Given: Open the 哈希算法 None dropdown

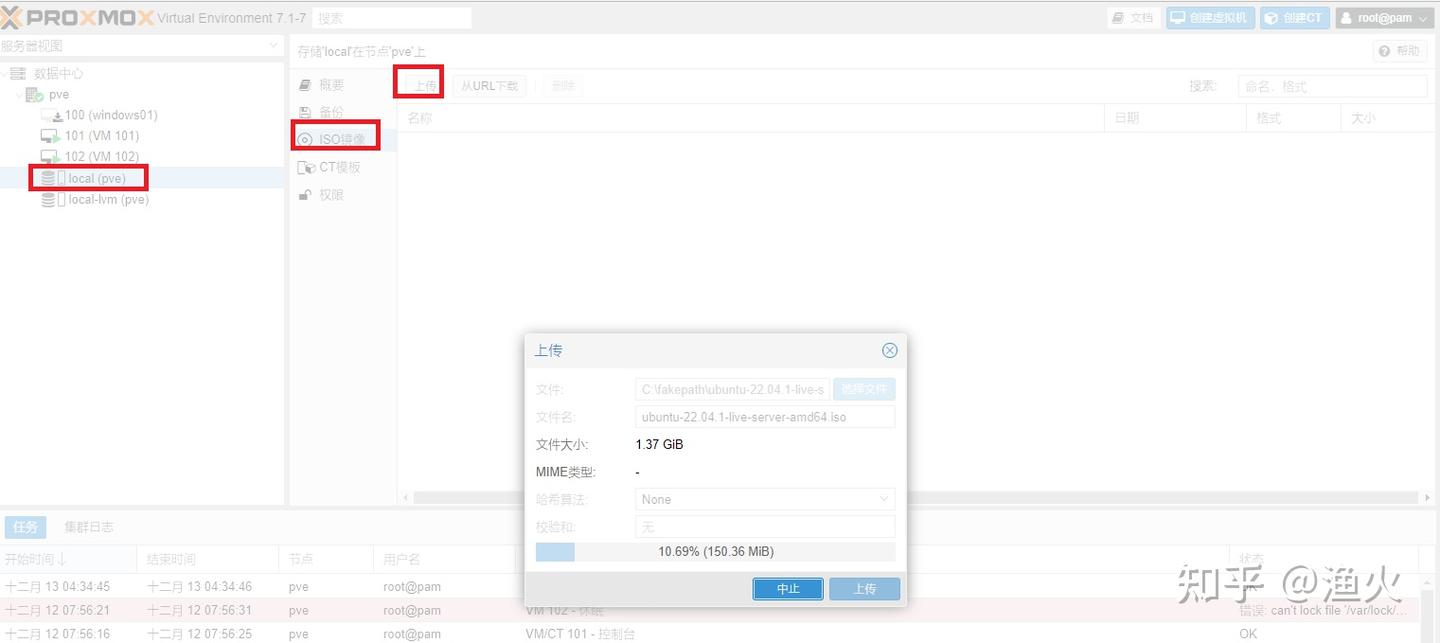Looking at the screenshot, I should (765, 499).
